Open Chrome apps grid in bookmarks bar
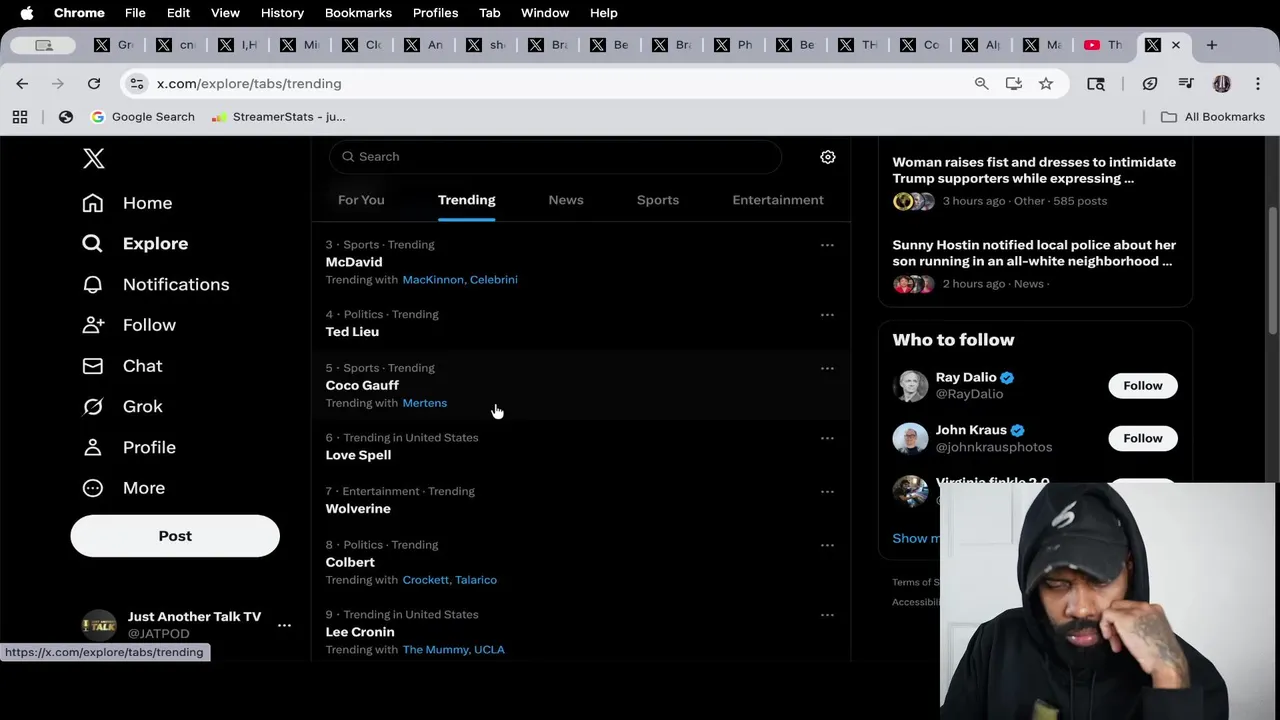The height and width of the screenshot is (720, 1280). pyautogui.click(x=20, y=117)
